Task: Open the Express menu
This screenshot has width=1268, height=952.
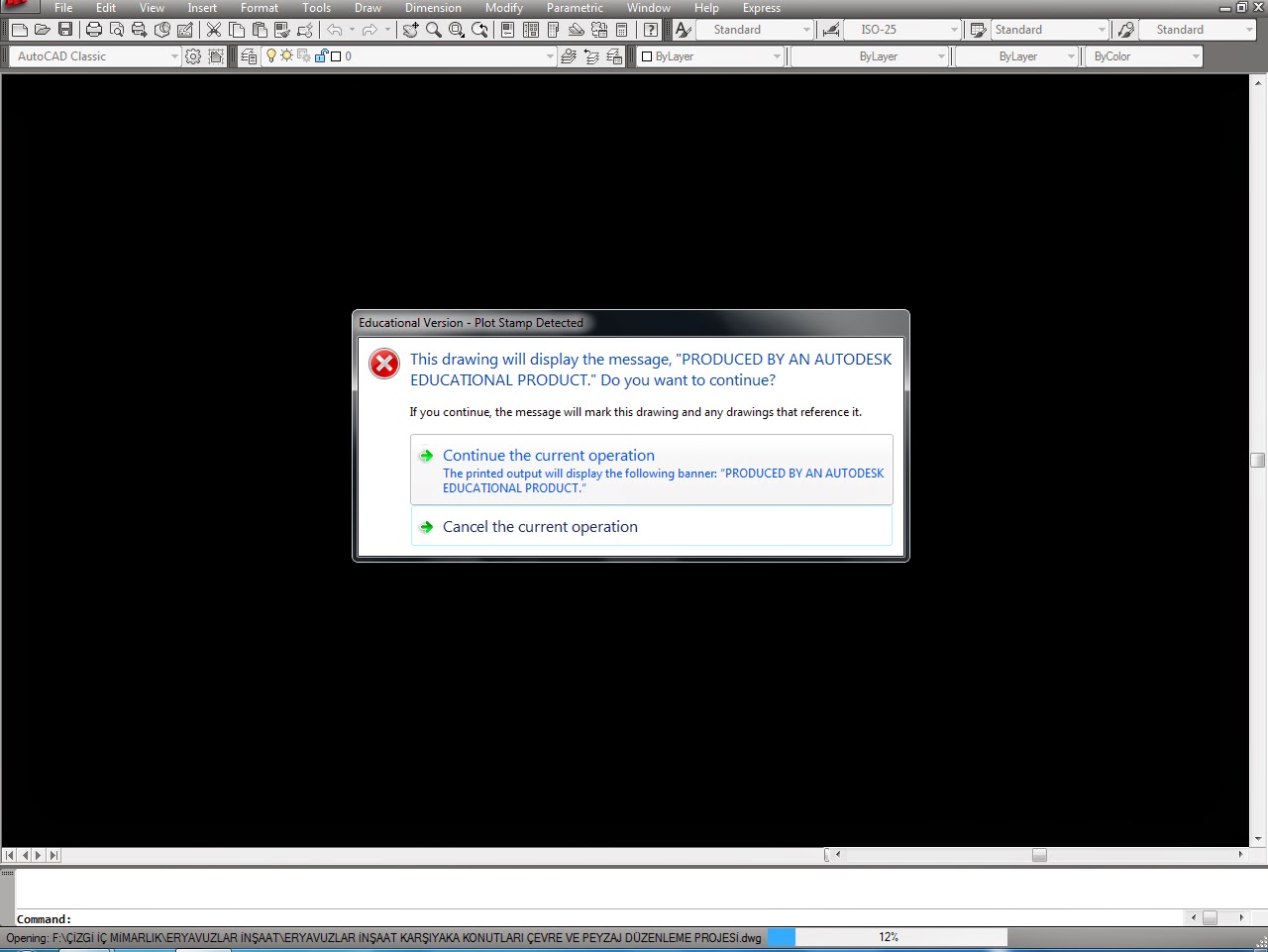Action: pyautogui.click(x=762, y=8)
